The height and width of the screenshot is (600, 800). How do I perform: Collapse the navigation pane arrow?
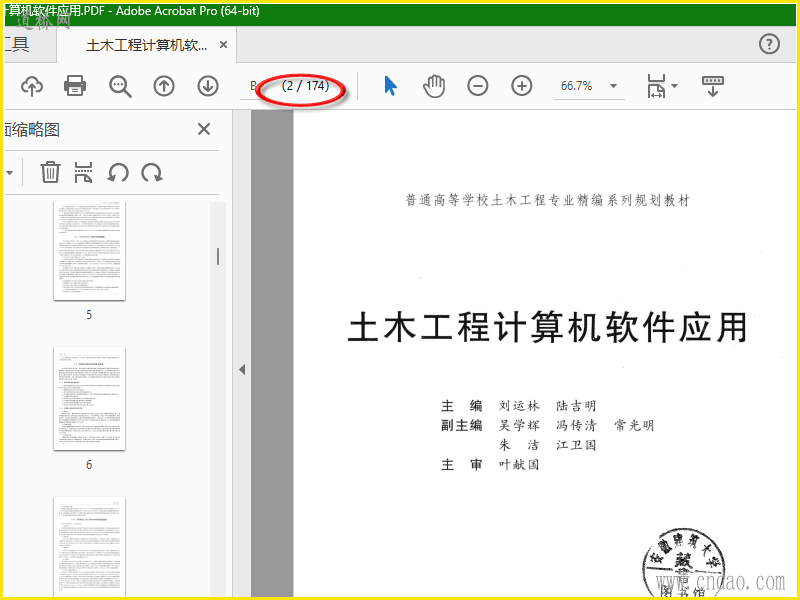[242, 369]
